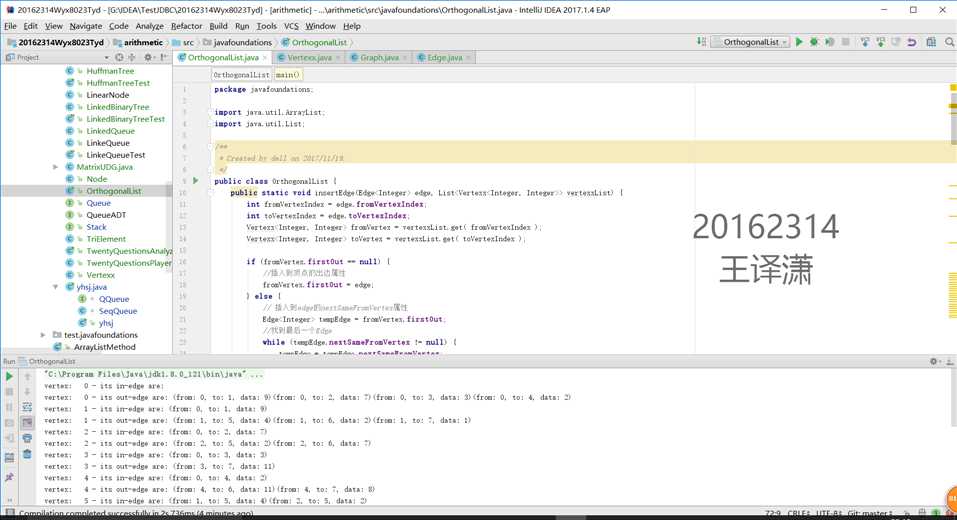Screen dimensions: 957x520
Task: Select SeqQueue under yhsj.java
Action: 118,311
